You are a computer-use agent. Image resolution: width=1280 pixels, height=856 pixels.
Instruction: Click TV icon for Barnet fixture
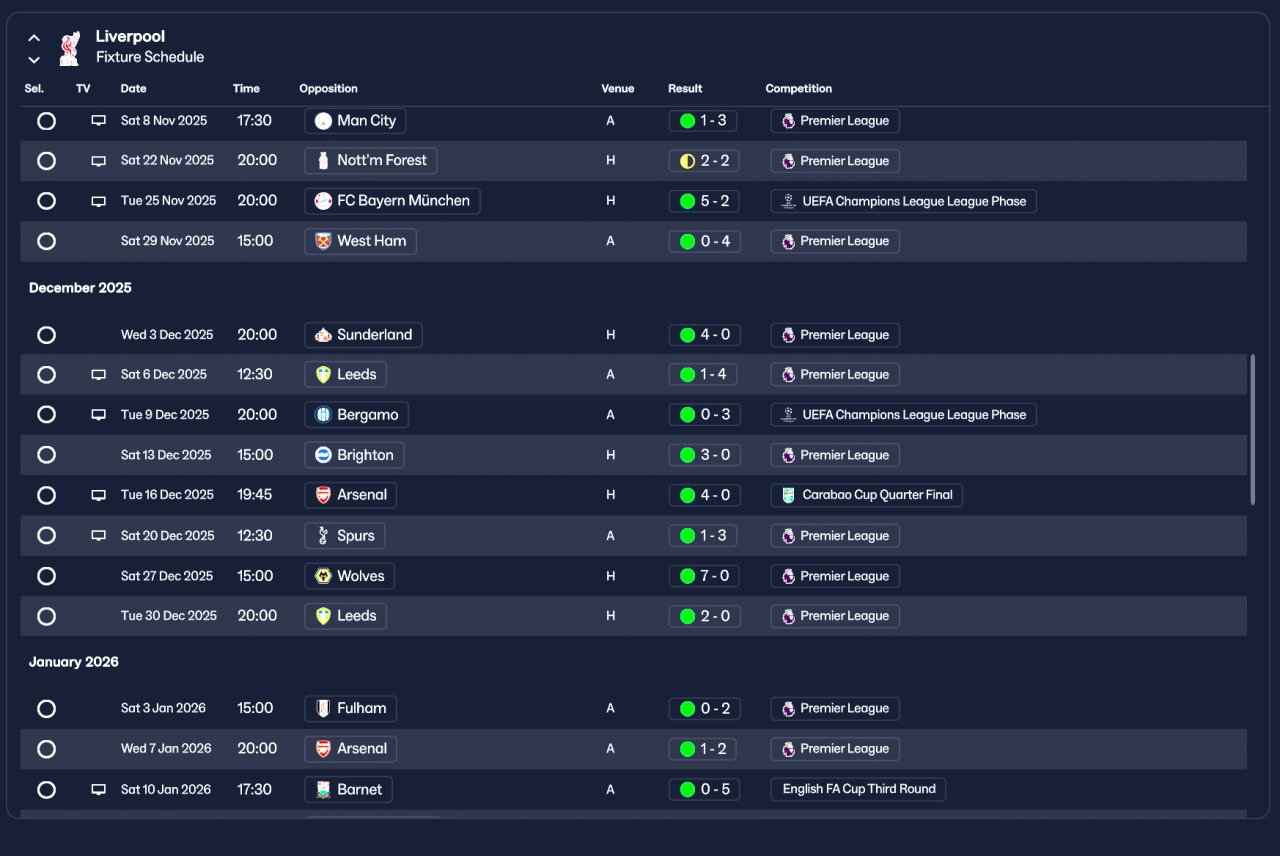(98, 789)
